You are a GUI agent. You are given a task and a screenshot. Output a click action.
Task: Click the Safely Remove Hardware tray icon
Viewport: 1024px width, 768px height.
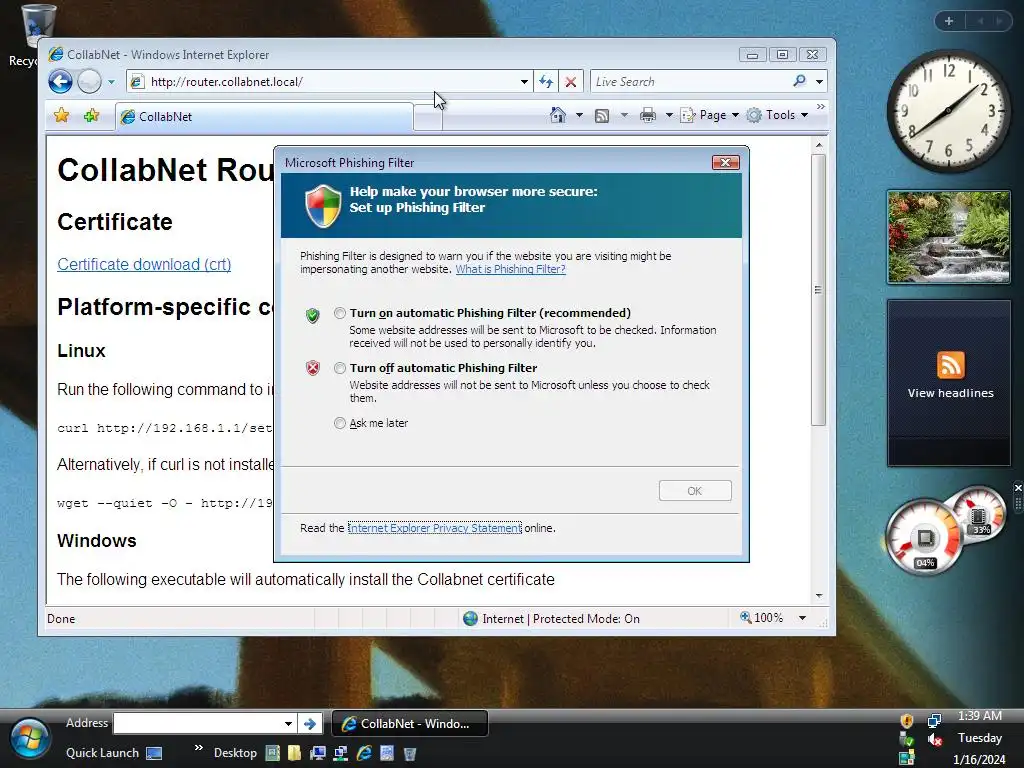tap(906, 739)
